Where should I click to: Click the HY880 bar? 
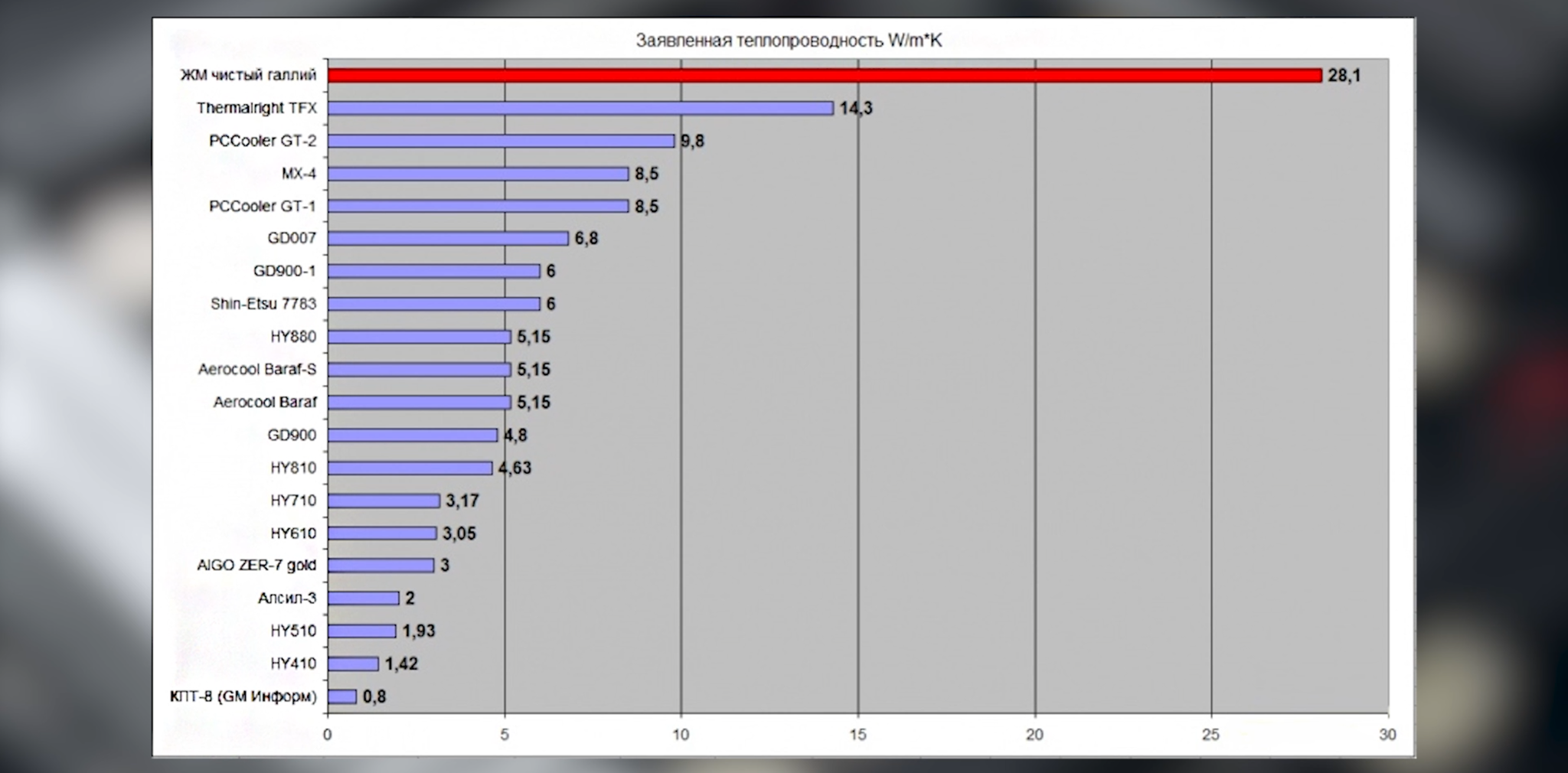tap(419, 337)
